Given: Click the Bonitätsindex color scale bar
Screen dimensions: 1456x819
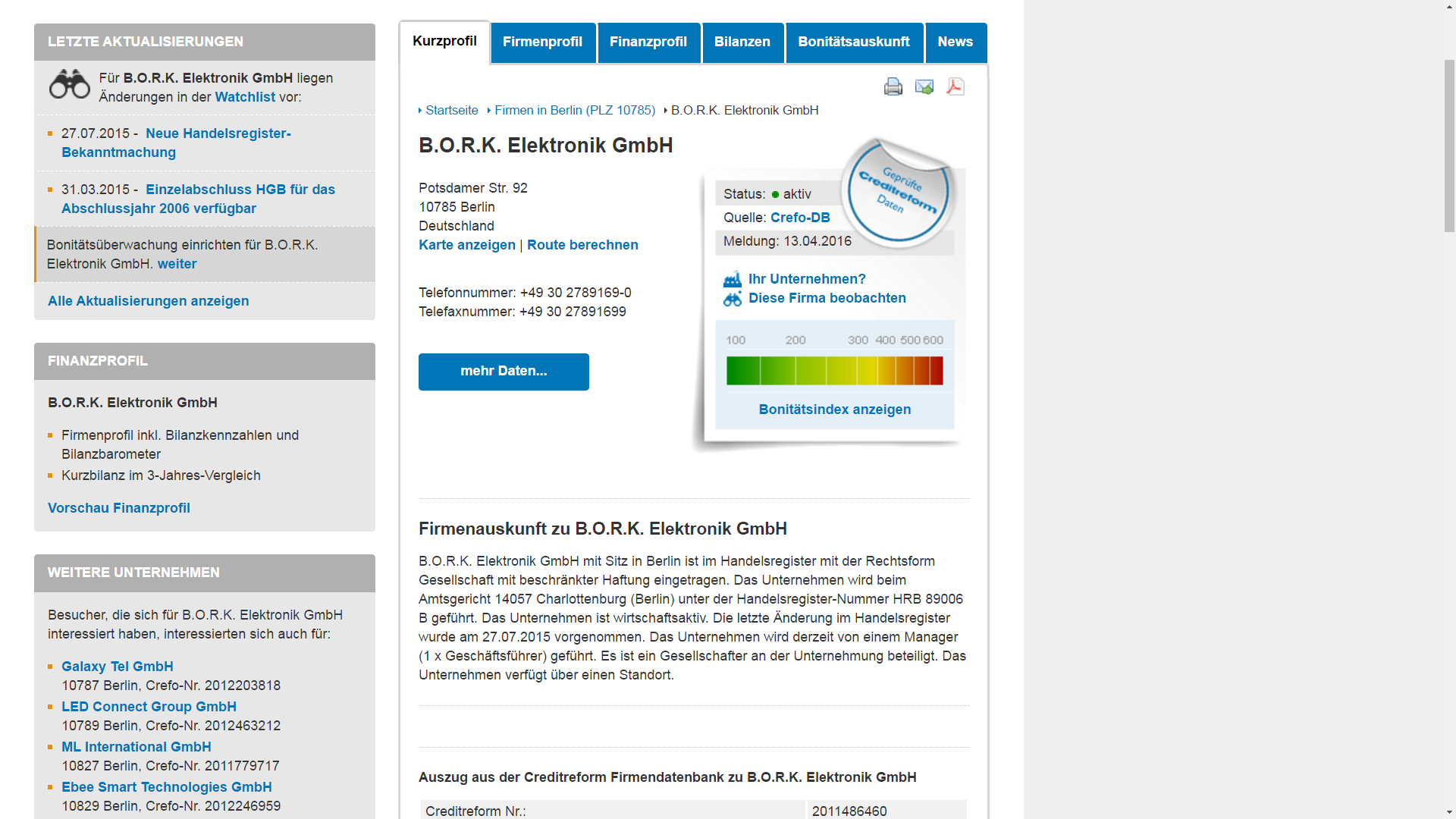Looking at the screenshot, I should tap(835, 371).
